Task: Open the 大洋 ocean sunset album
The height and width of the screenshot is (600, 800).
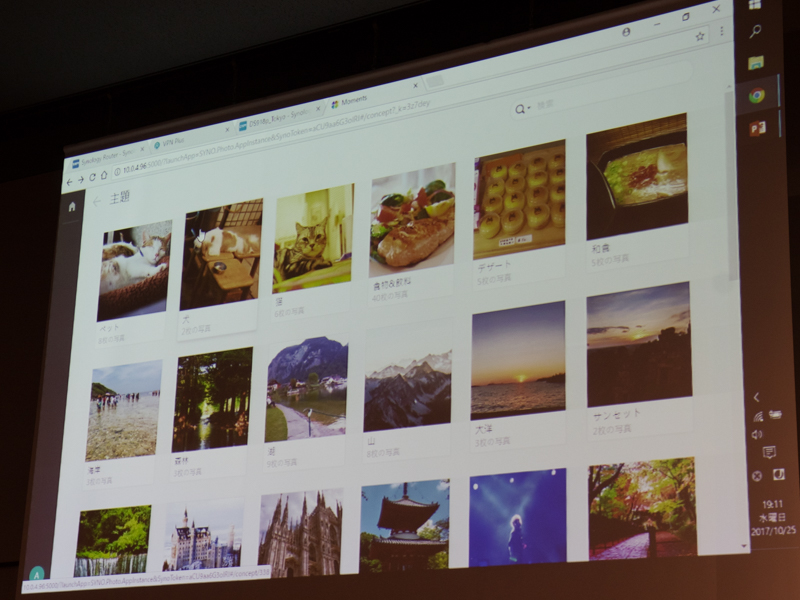Action: coord(518,360)
